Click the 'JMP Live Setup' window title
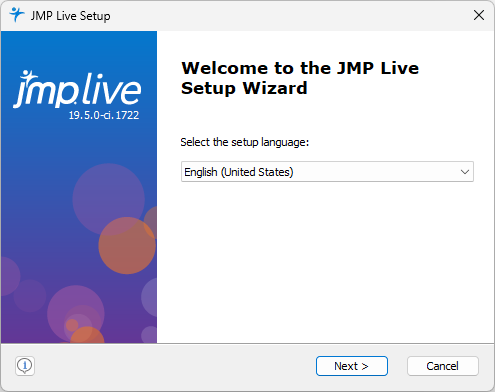This screenshot has width=495, height=392. 70,16
